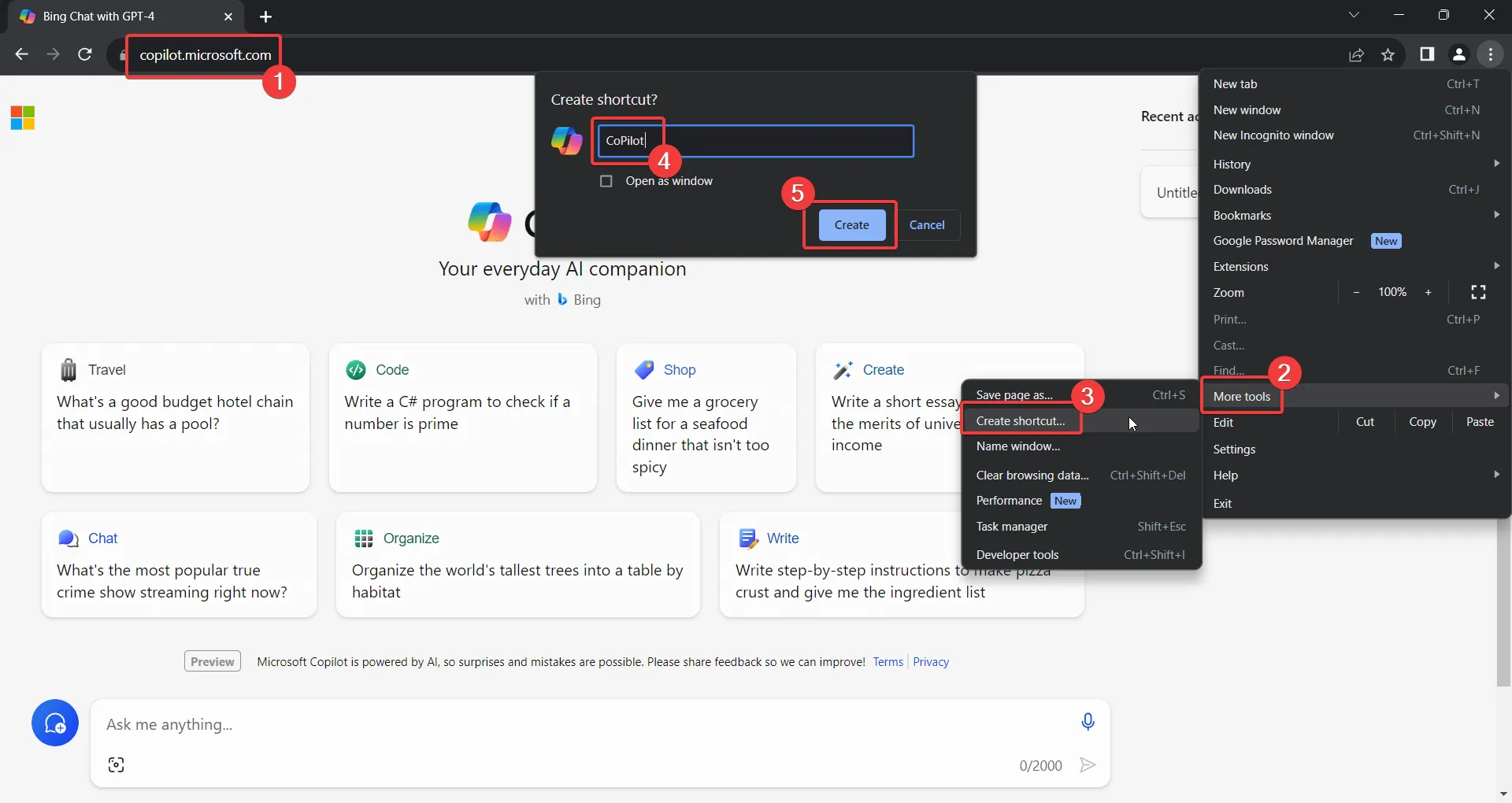Click the add image search icon
1512x803 pixels.
[x=116, y=765]
